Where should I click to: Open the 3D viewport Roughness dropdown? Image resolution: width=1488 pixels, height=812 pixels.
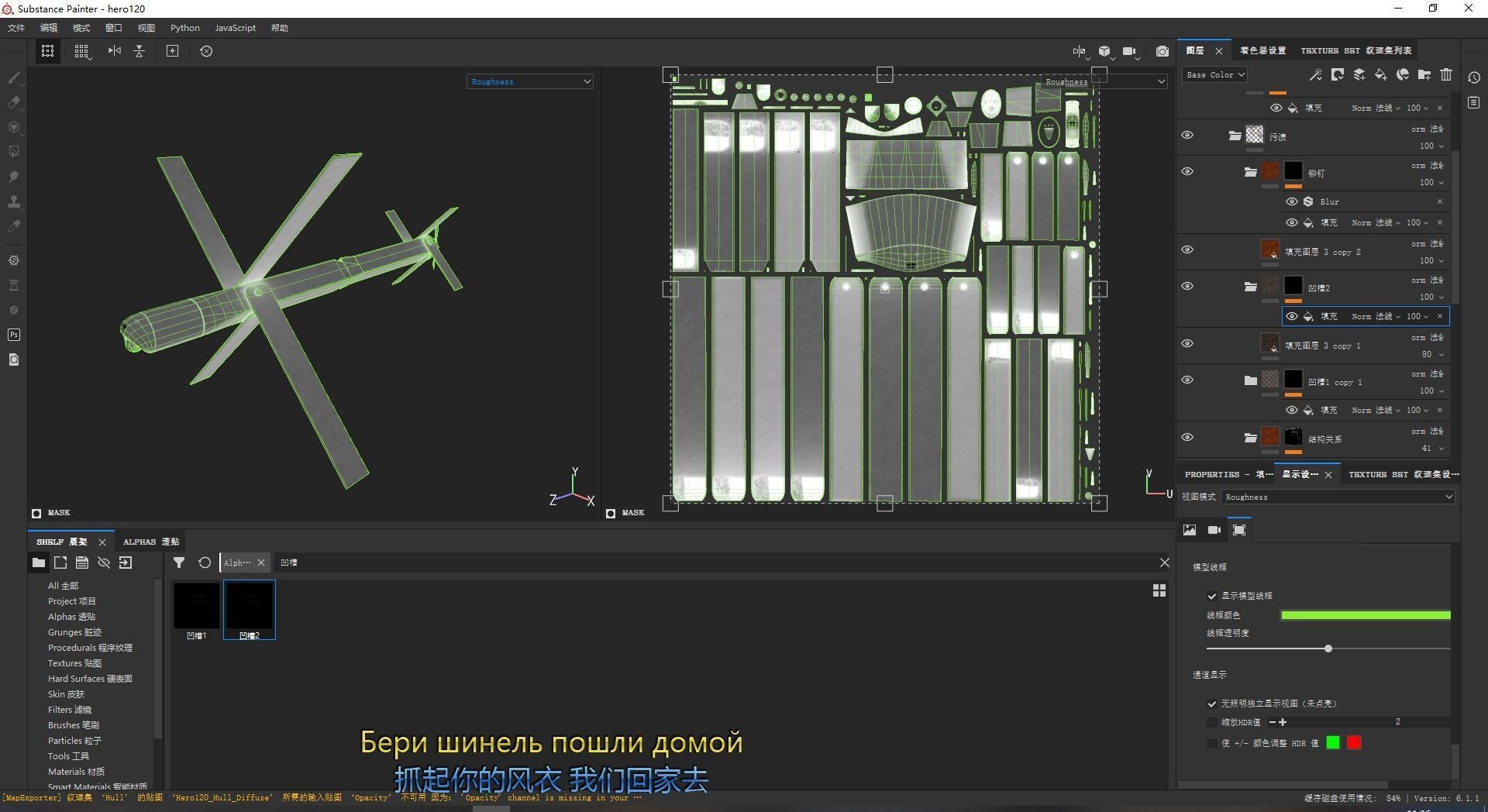(530, 81)
